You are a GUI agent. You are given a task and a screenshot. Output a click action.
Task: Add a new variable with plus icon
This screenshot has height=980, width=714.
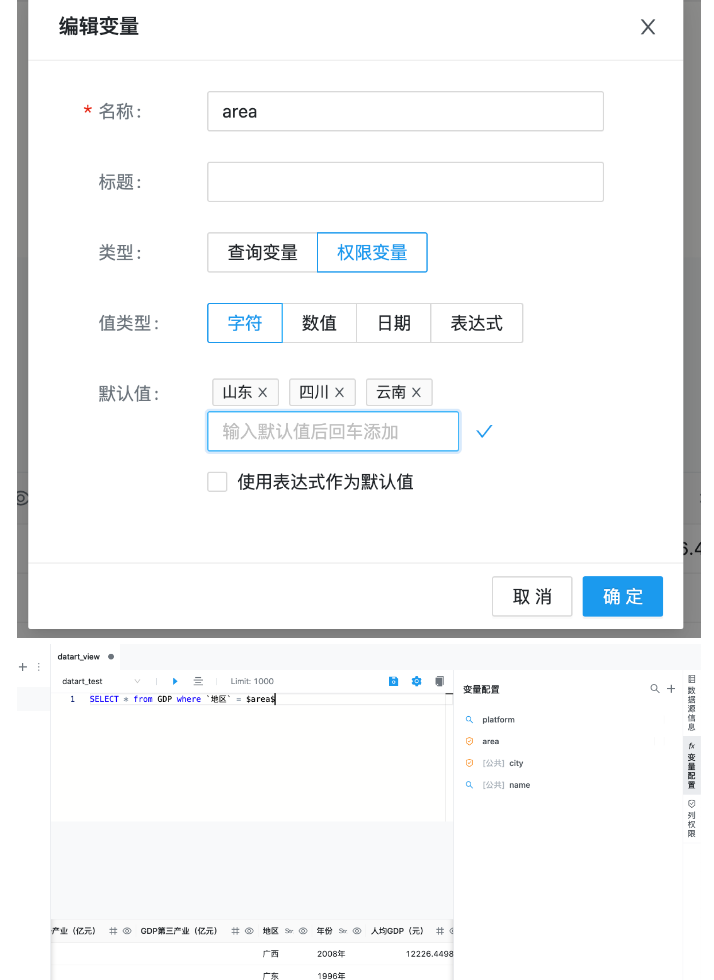click(x=671, y=689)
